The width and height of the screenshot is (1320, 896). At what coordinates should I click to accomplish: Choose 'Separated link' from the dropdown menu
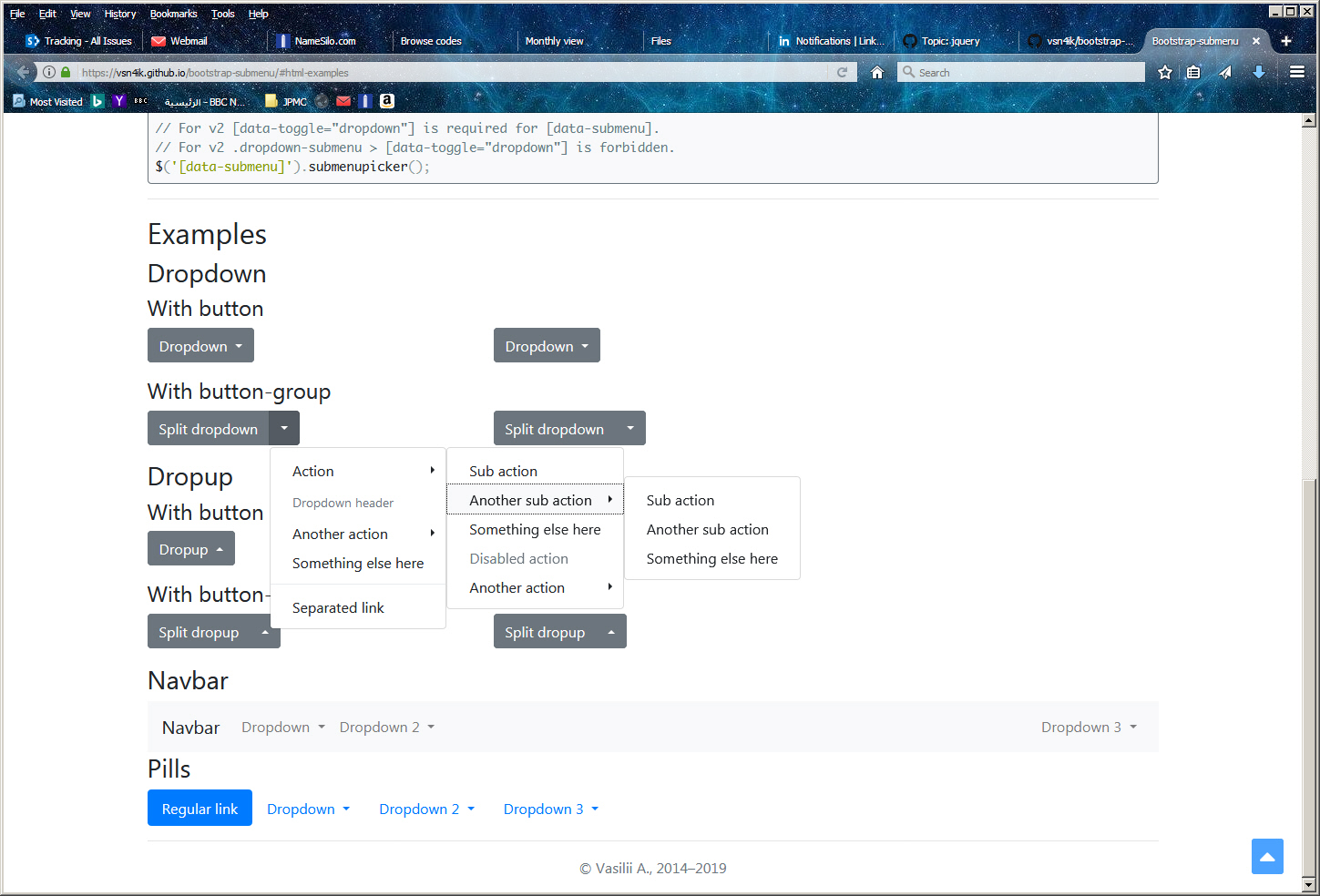point(338,607)
